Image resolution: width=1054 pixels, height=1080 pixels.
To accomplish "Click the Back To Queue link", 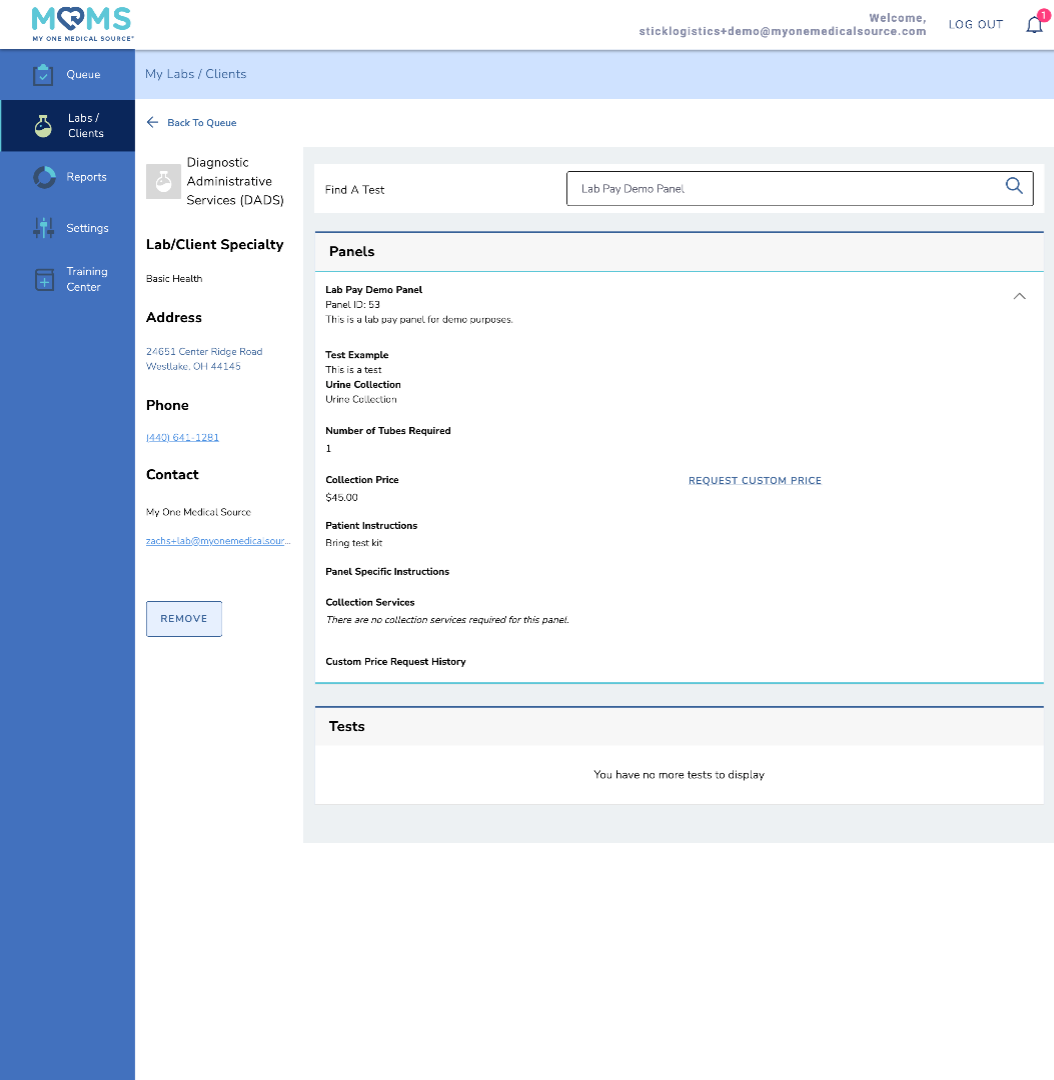I will tap(201, 123).
